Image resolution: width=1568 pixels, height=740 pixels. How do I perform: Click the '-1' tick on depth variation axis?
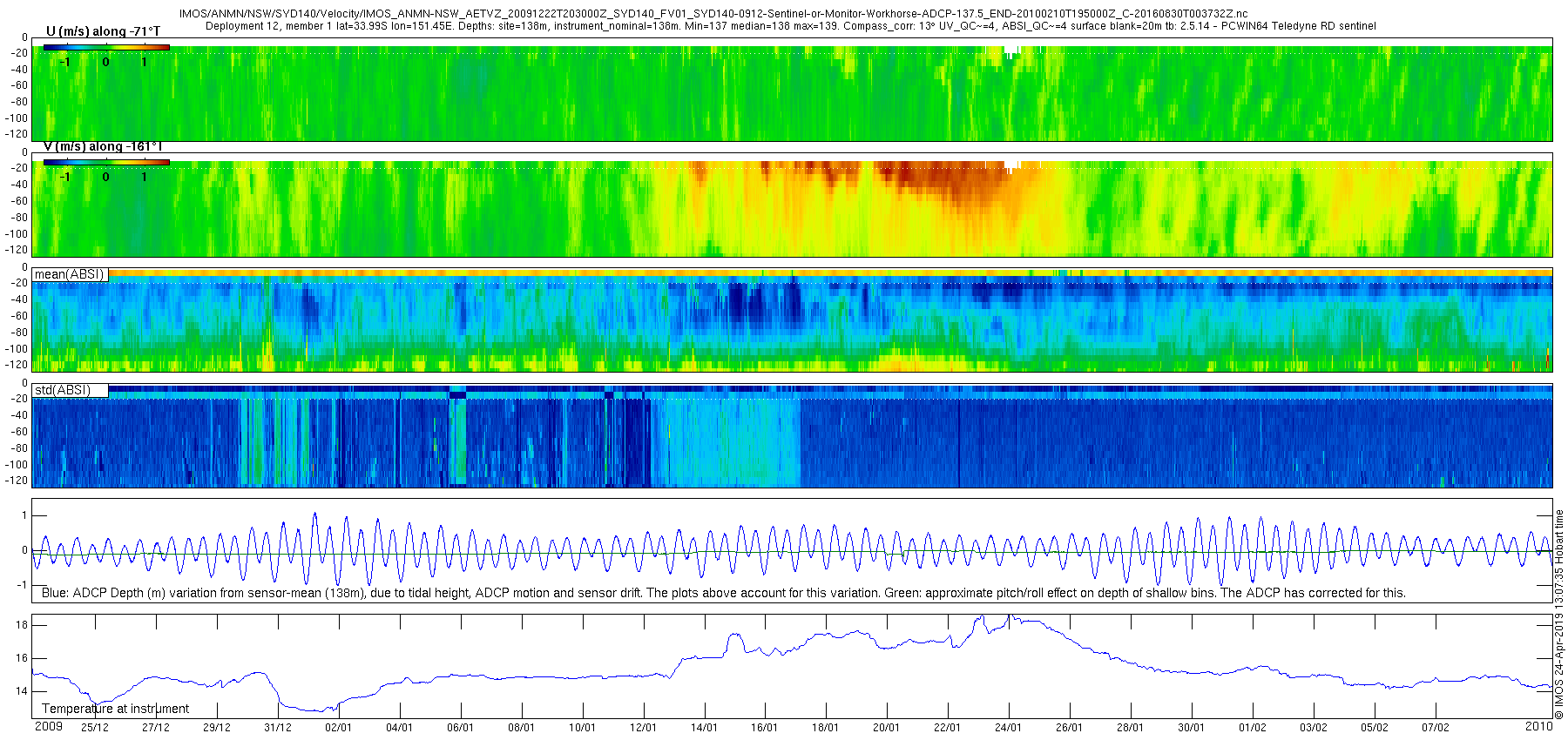(x=23, y=585)
